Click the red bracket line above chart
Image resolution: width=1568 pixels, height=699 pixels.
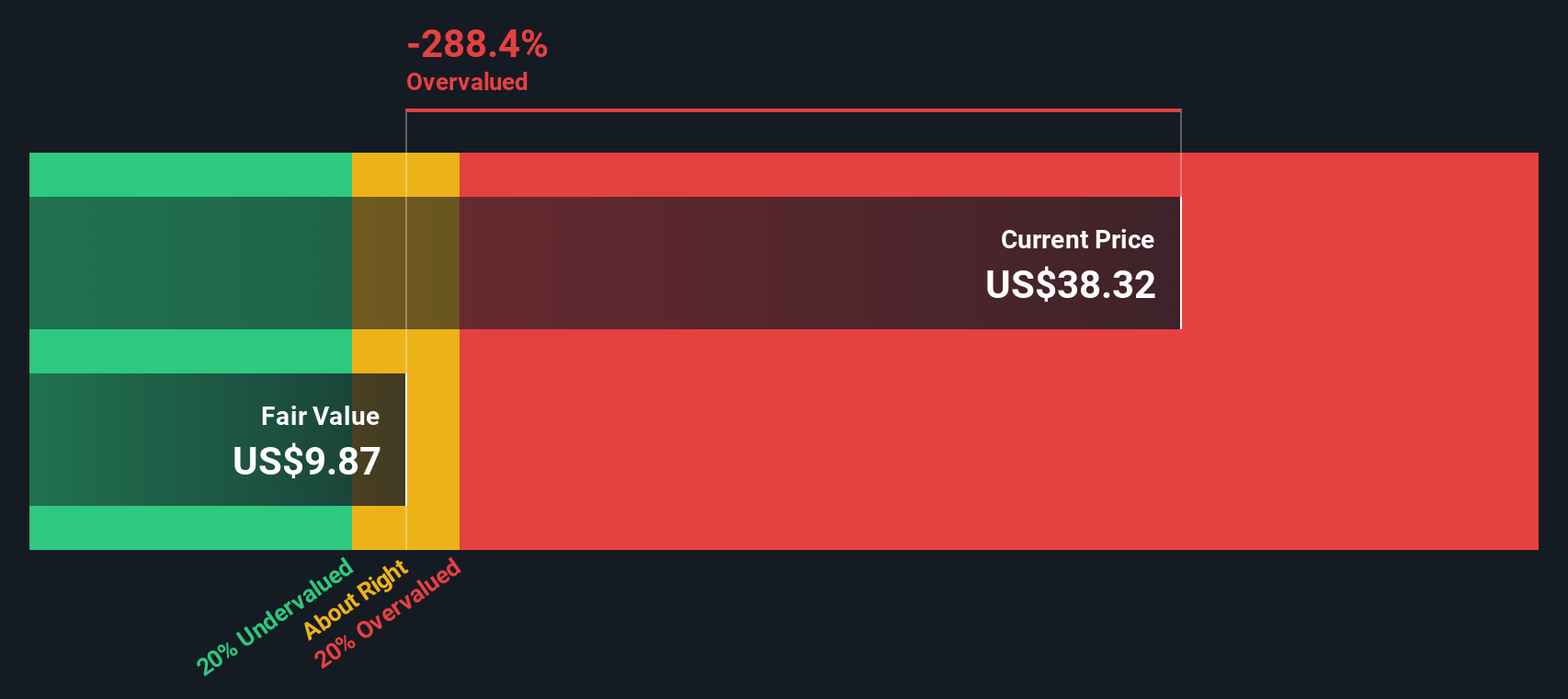coord(793,110)
